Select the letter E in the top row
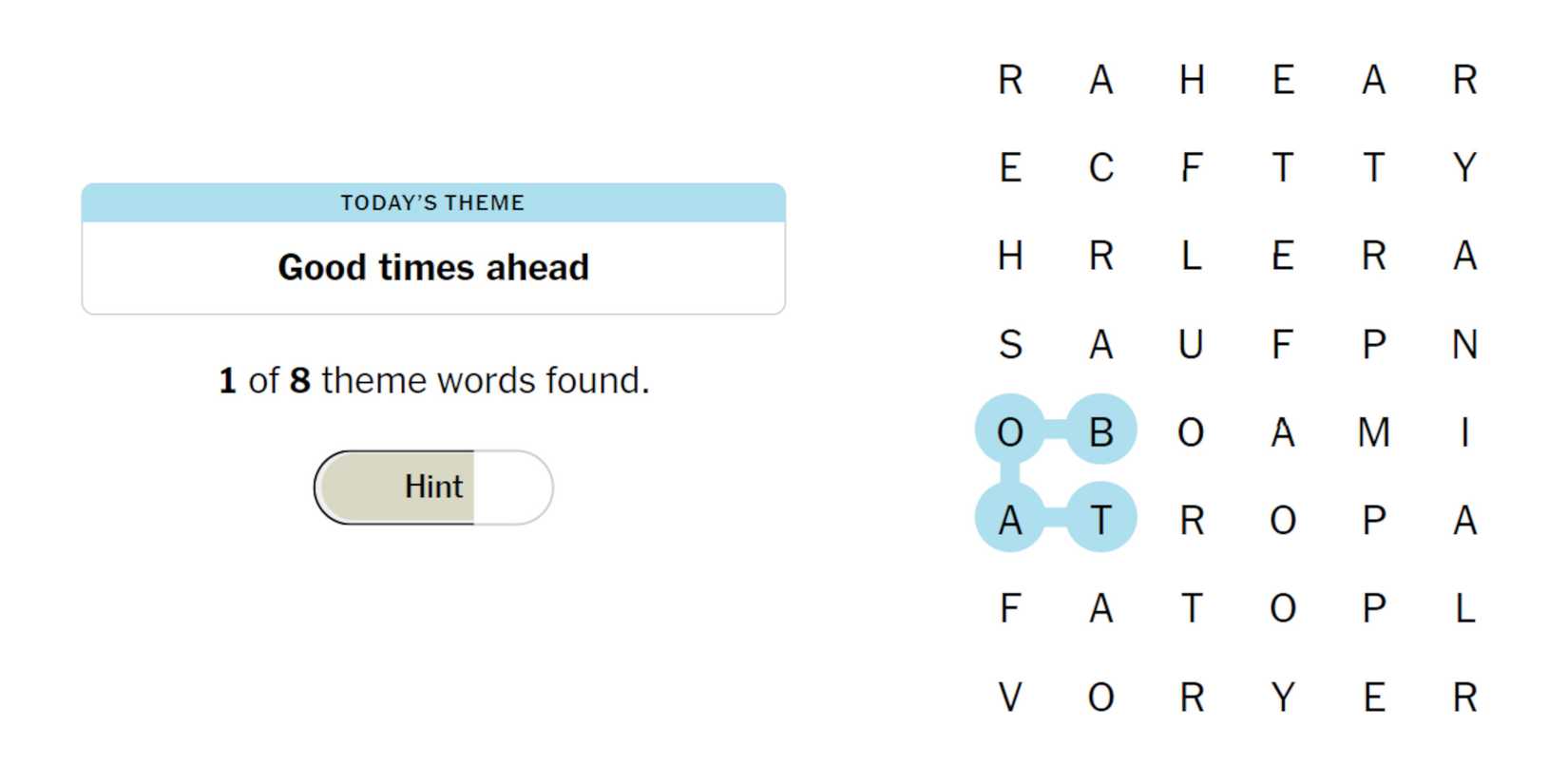The width and height of the screenshot is (1568, 784). click(1283, 80)
